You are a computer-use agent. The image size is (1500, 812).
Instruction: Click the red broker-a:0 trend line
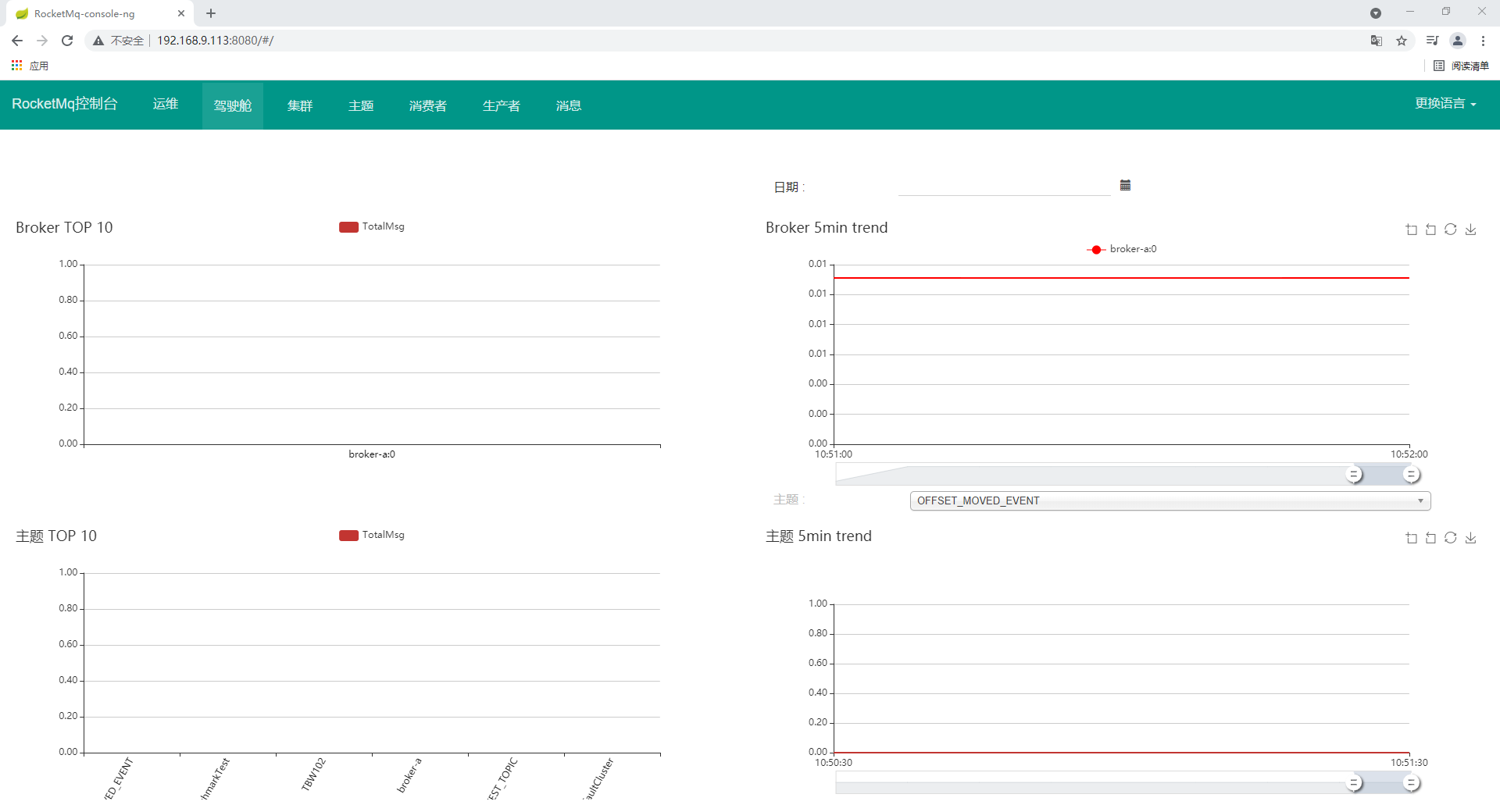tap(1122, 278)
